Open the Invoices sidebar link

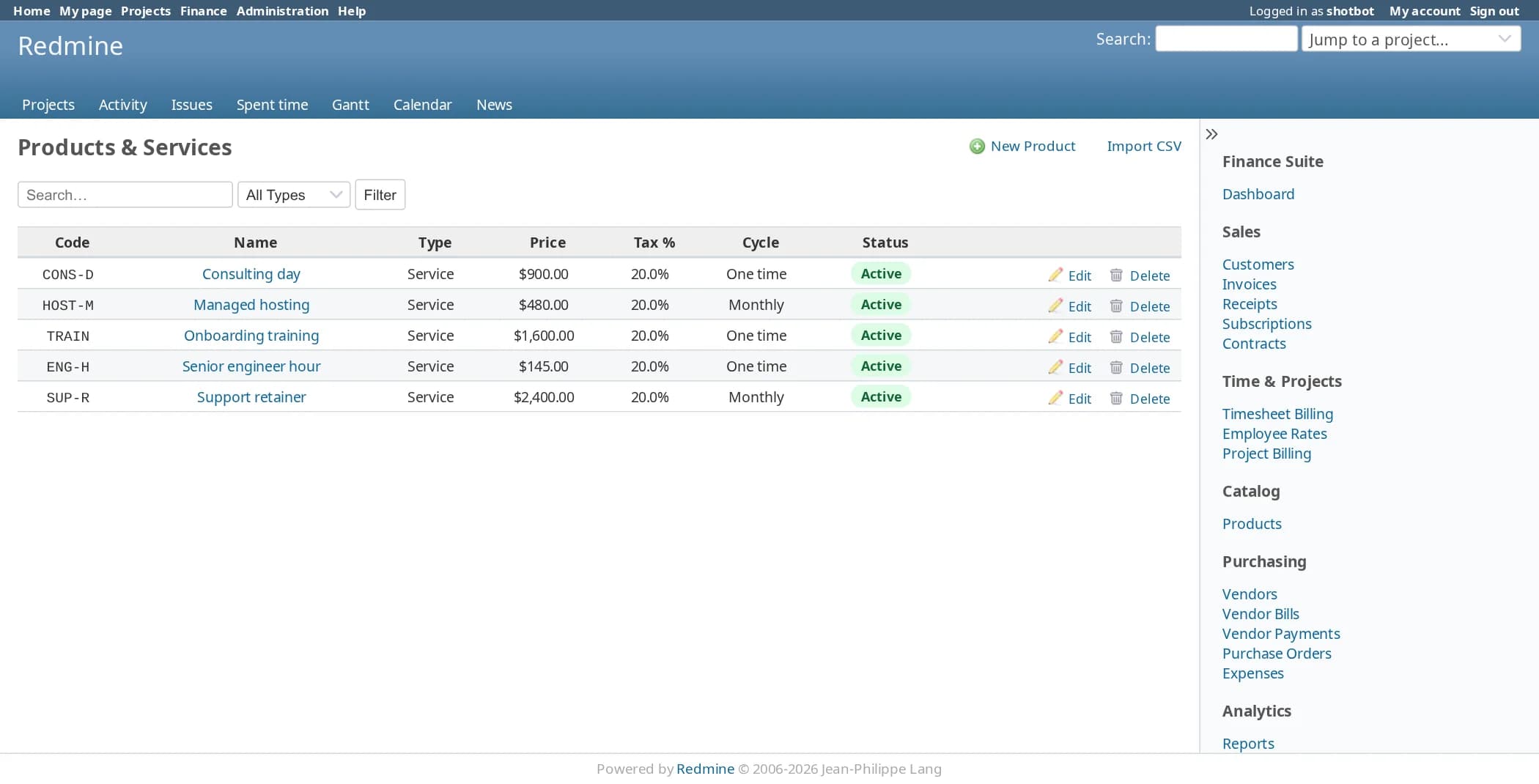click(1250, 284)
